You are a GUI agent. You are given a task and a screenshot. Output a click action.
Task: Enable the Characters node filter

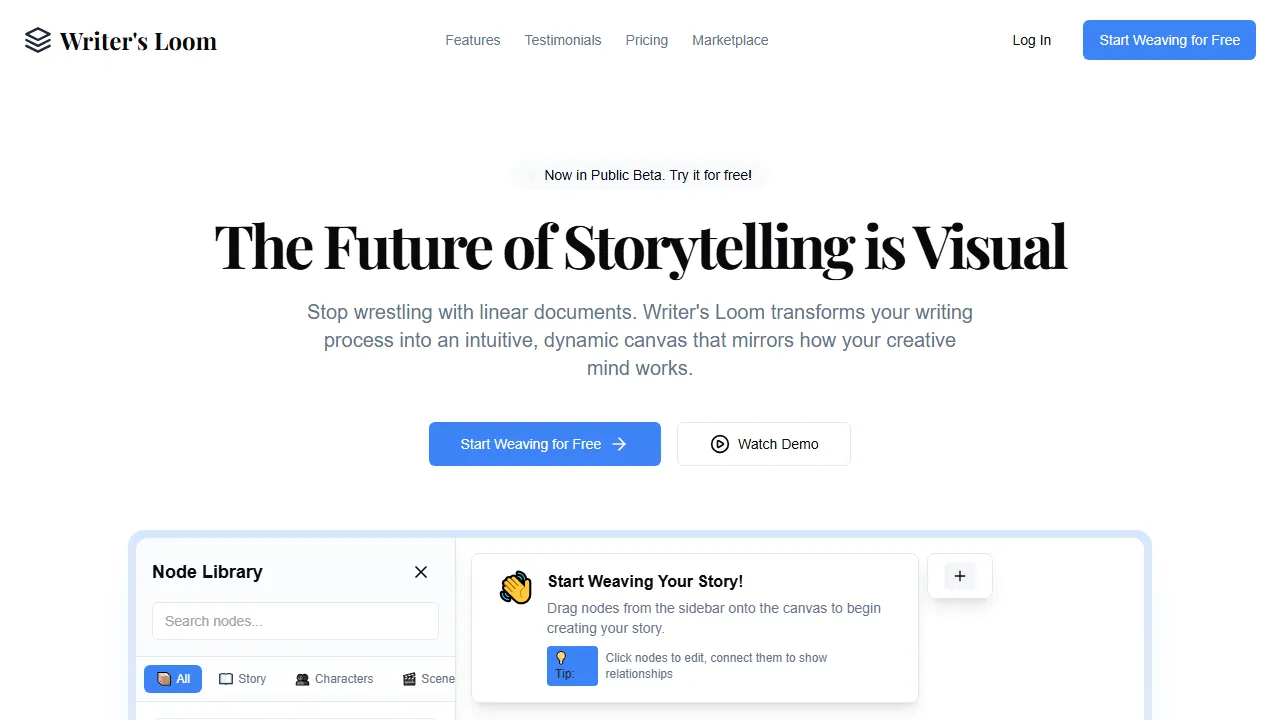tap(334, 679)
